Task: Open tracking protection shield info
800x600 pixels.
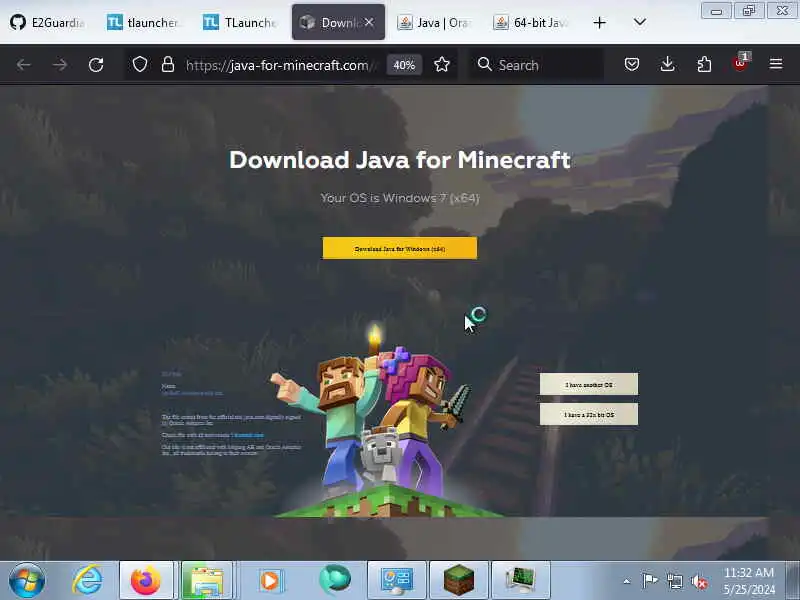Action: (x=140, y=65)
